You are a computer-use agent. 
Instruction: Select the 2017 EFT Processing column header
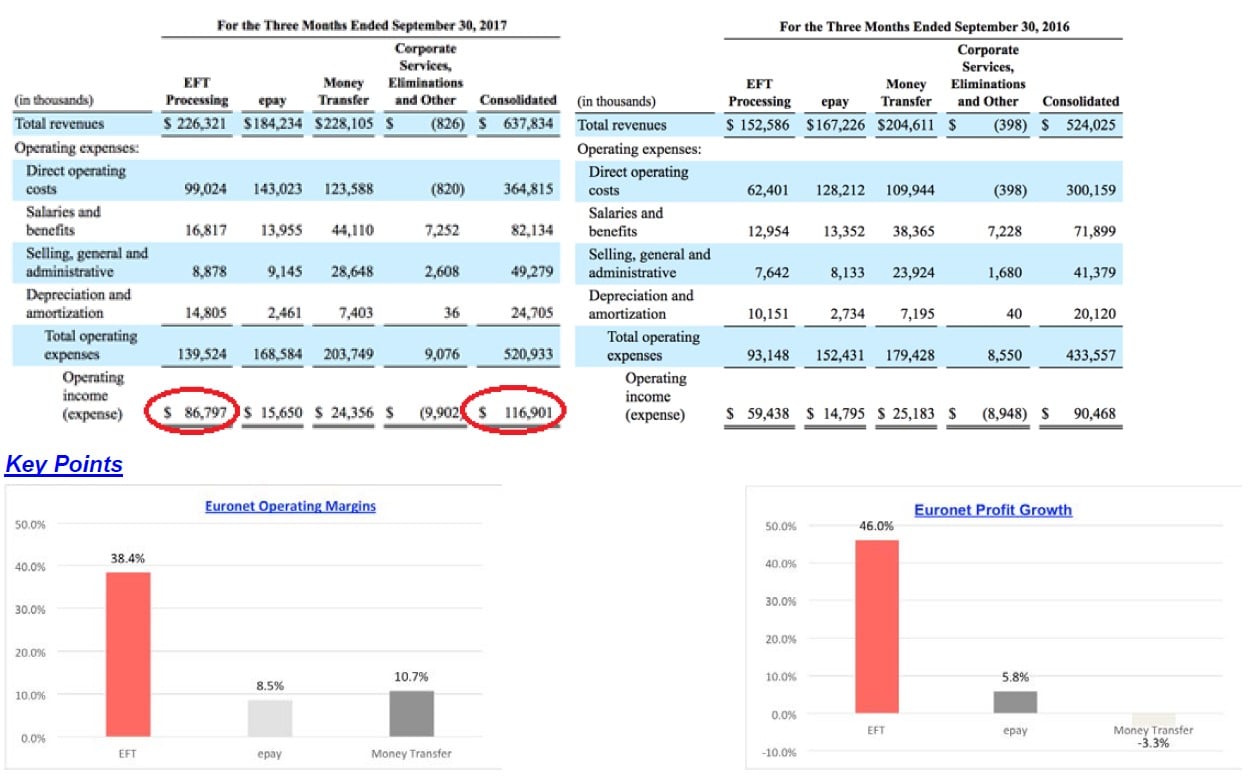[x=197, y=91]
